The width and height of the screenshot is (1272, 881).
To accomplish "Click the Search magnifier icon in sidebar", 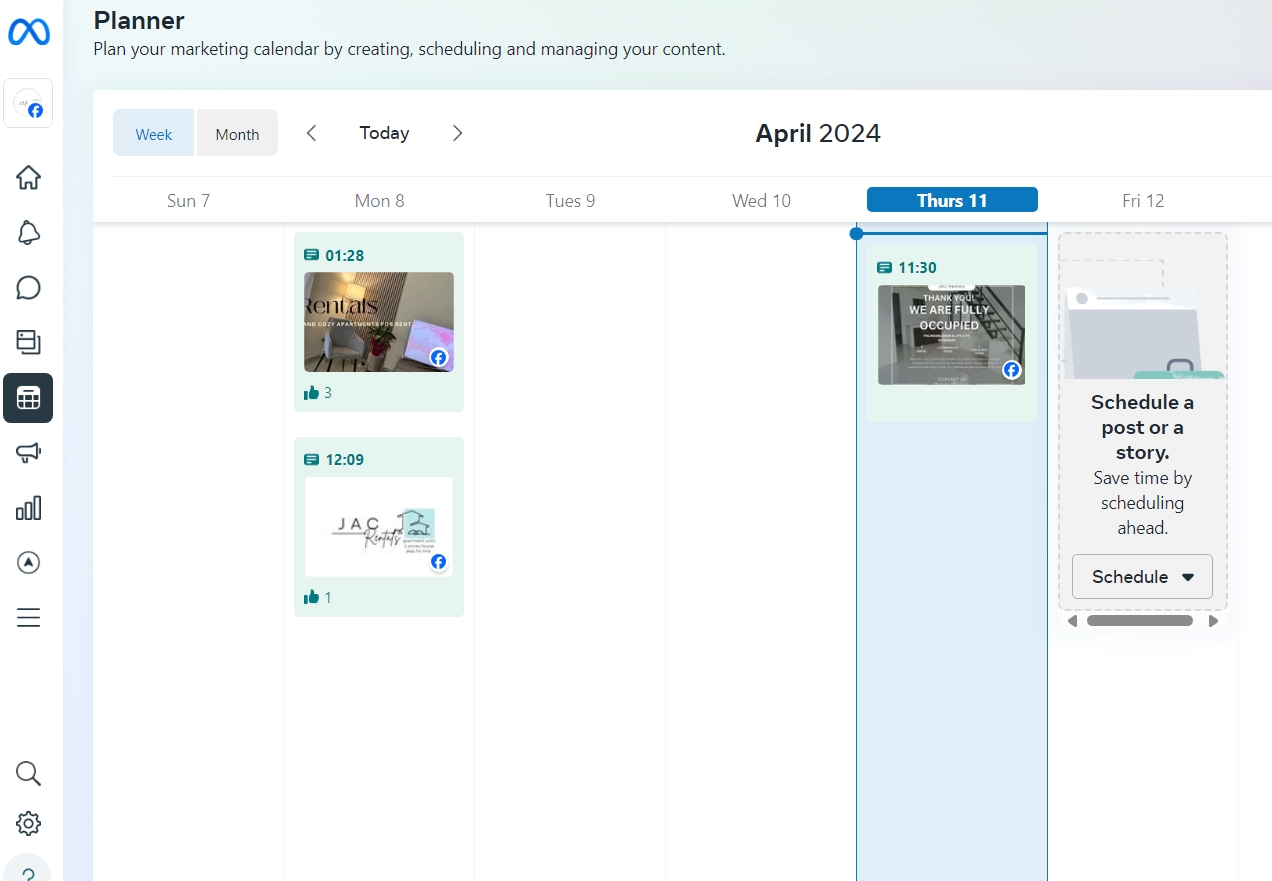I will (29, 773).
